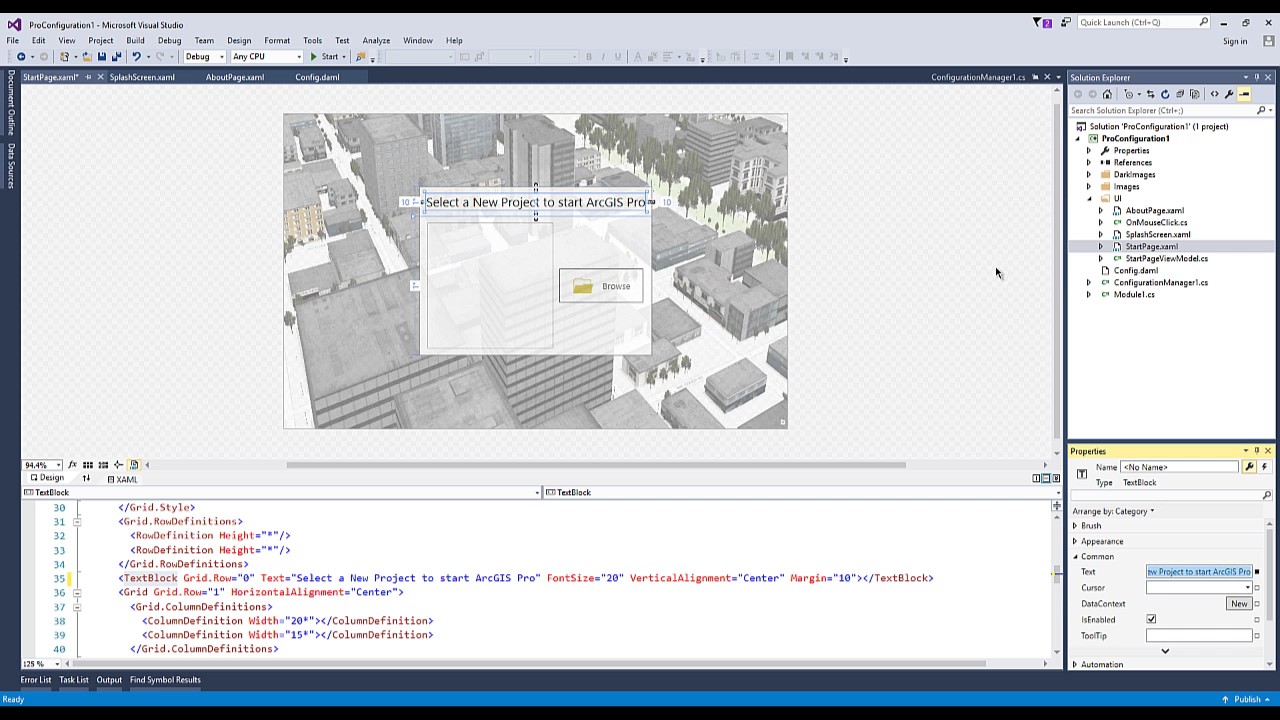The height and width of the screenshot is (720, 1280).
Task: Open the 94.4% designer zoom dropdown
Action: point(58,465)
